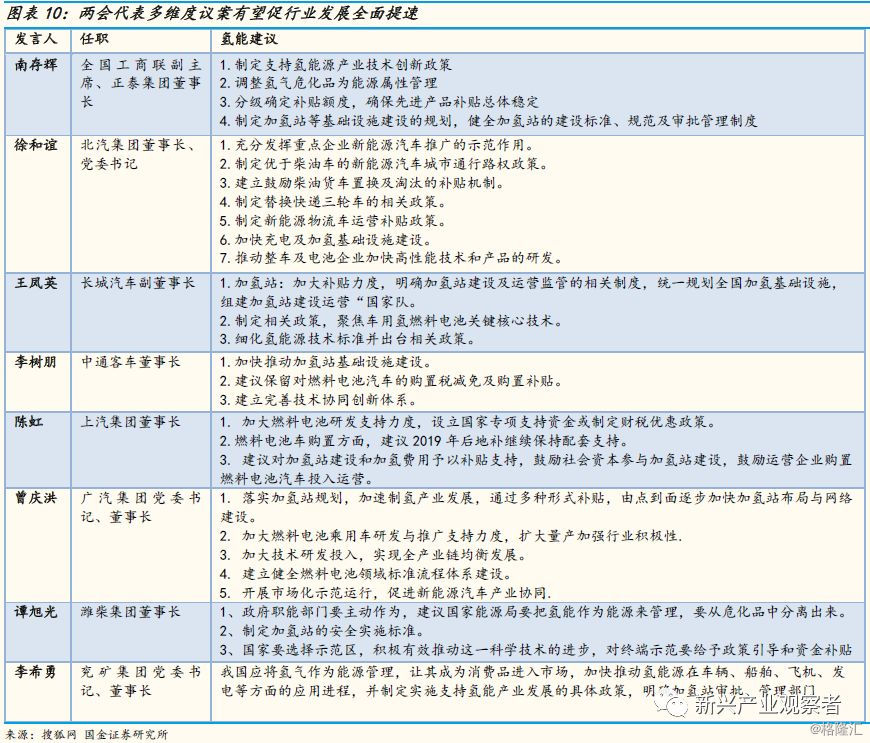Click the line '2. 制定相关政策, 聚焦车用氢燃料电池关键核心技术'
The image size is (870, 743).
[392, 321]
